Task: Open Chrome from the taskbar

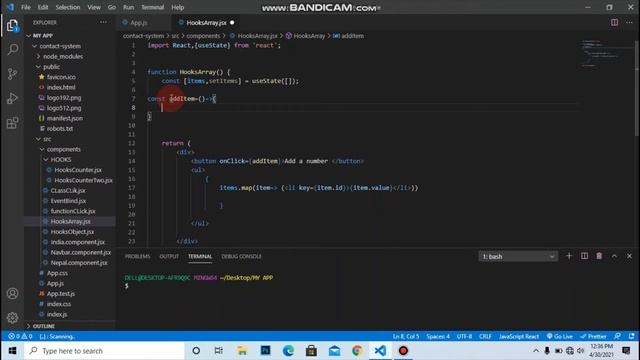Action: [x=357, y=351]
